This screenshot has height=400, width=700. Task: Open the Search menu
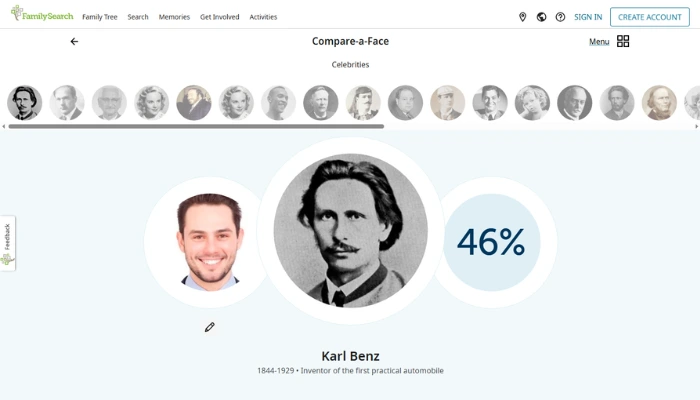[138, 17]
